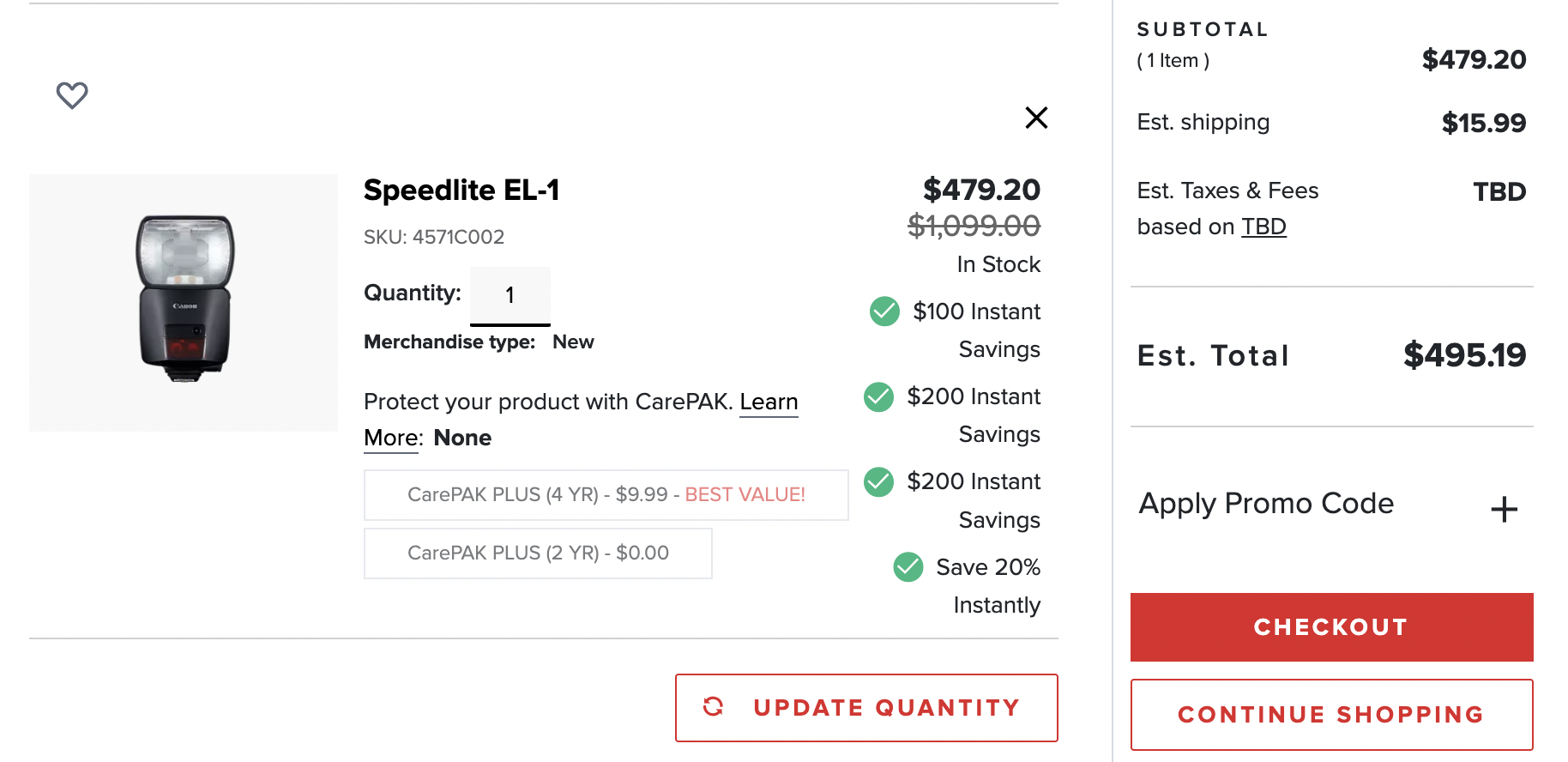Screen dimensions: 1568x762
Task: Open the Speedlite EL-1 product thumbnail
Action: tap(184, 302)
